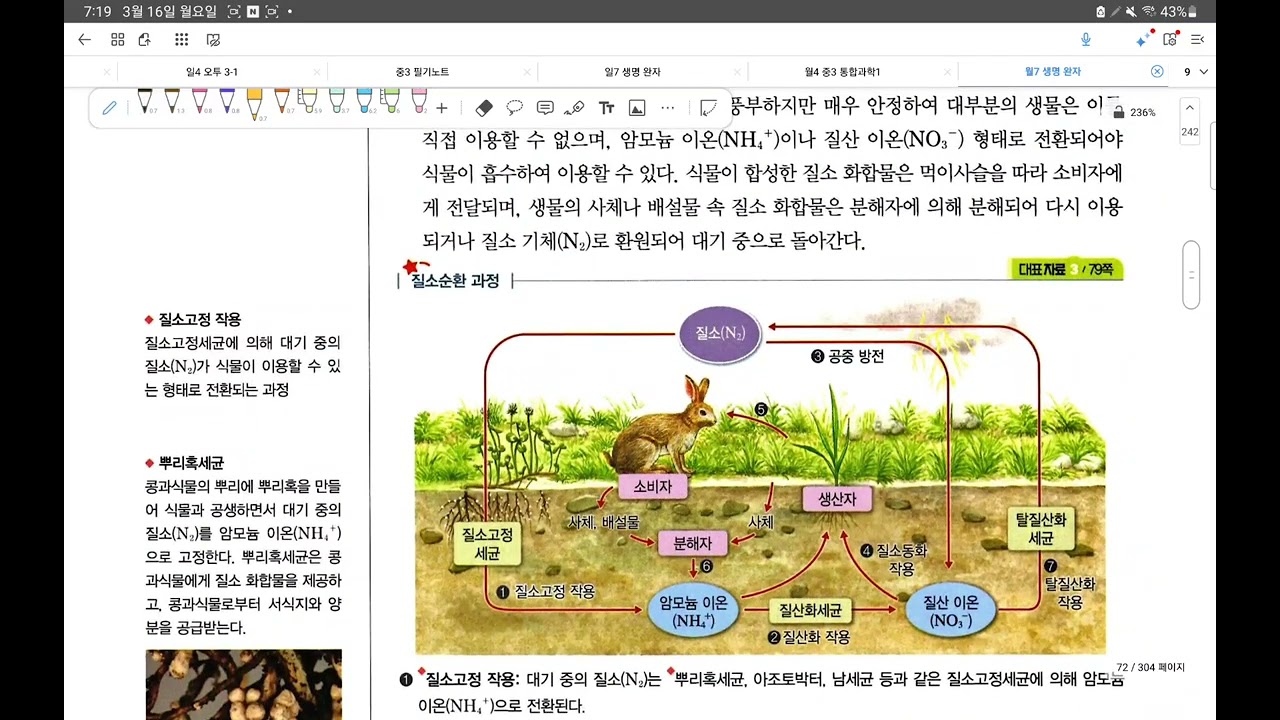Image resolution: width=1280 pixels, height=720 pixels.
Task: Close the leftmost partially hidden tab X
Action: 107,72
